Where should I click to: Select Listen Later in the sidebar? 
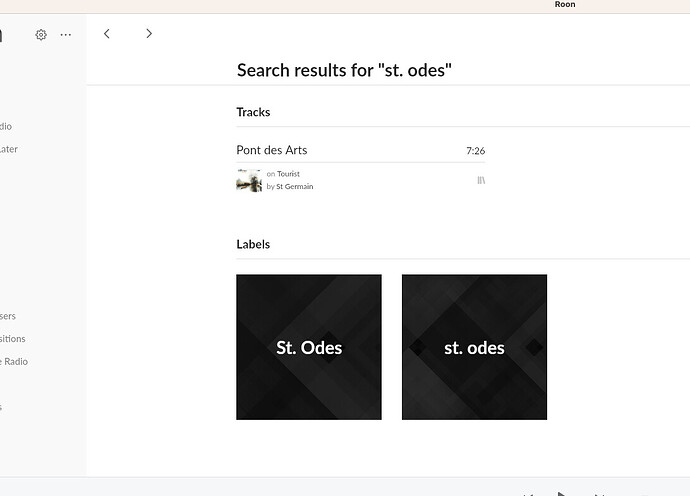[x=9, y=149]
